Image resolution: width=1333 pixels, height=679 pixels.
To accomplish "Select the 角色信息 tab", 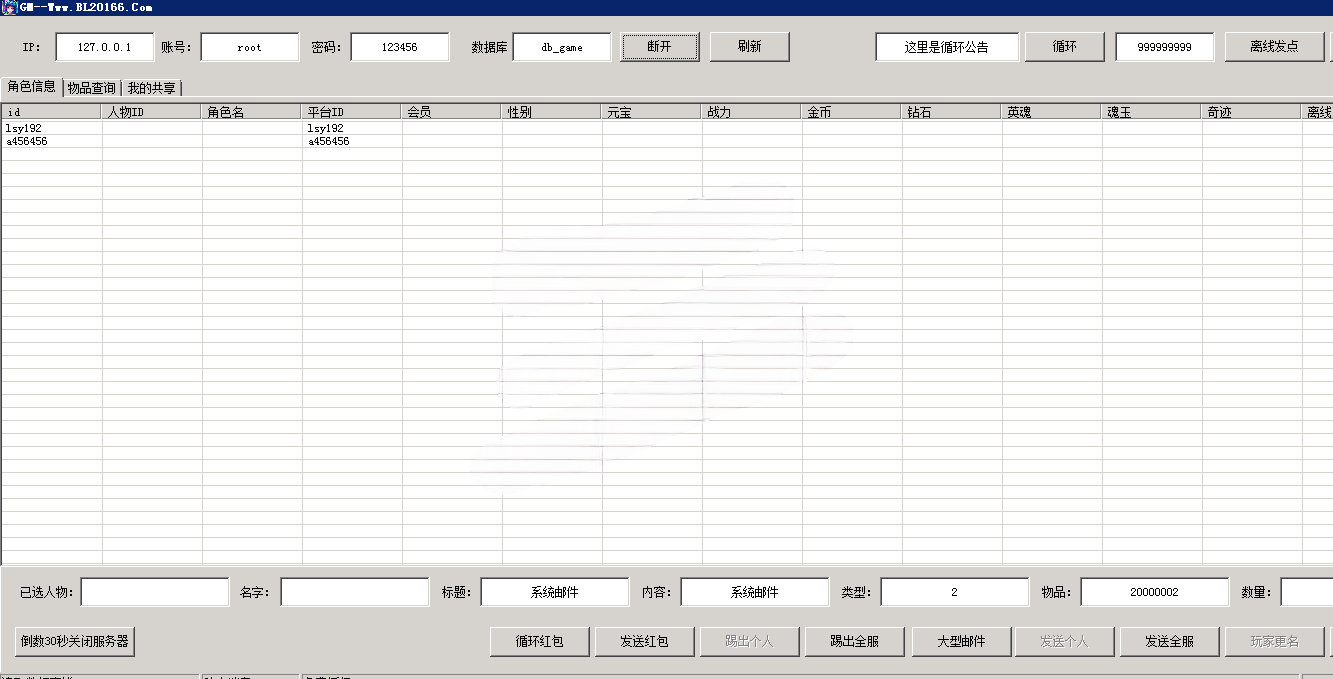I will [30, 87].
